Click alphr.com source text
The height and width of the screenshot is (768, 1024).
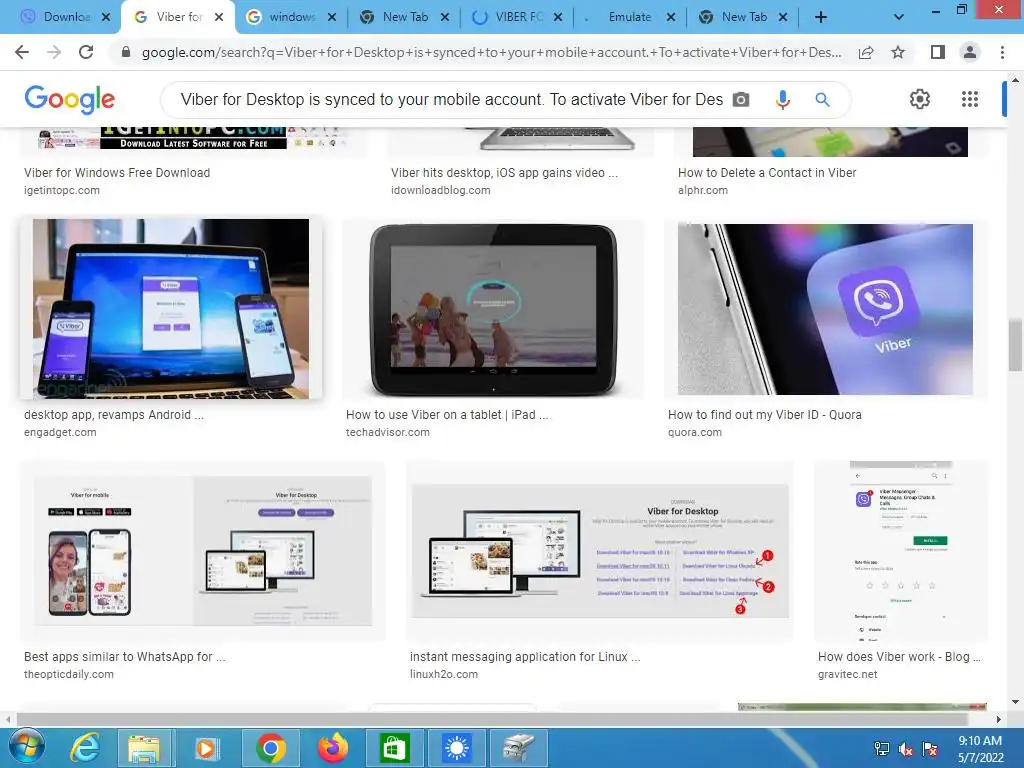pos(703,191)
